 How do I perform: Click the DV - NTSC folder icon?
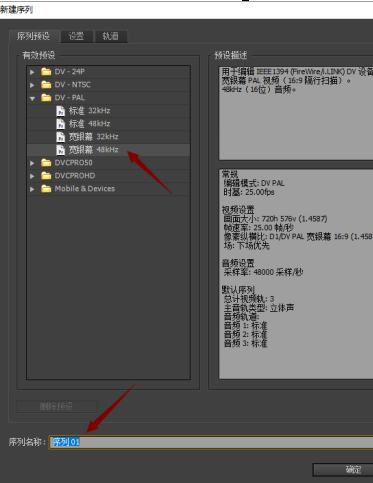pyautogui.click(x=46, y=84)
